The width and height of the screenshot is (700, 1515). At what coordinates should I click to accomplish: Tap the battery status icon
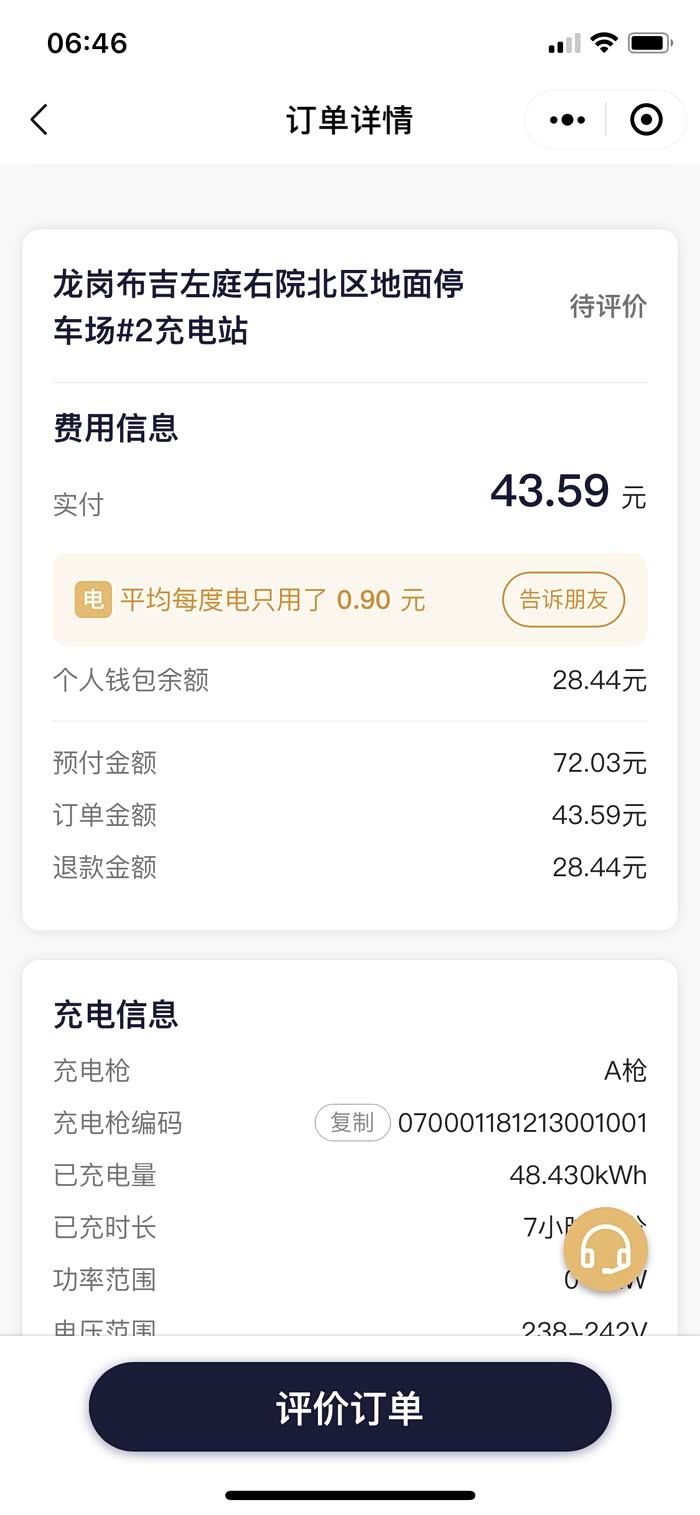point(649,44)
